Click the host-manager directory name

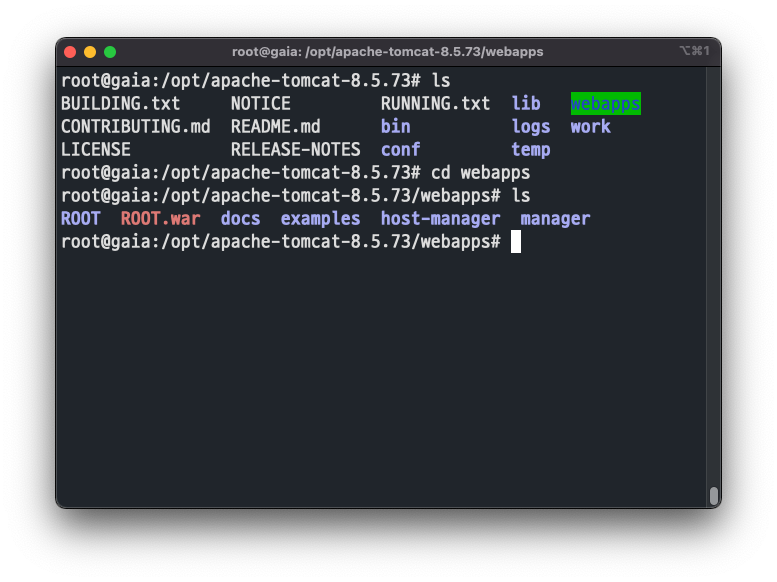[441, 219]
